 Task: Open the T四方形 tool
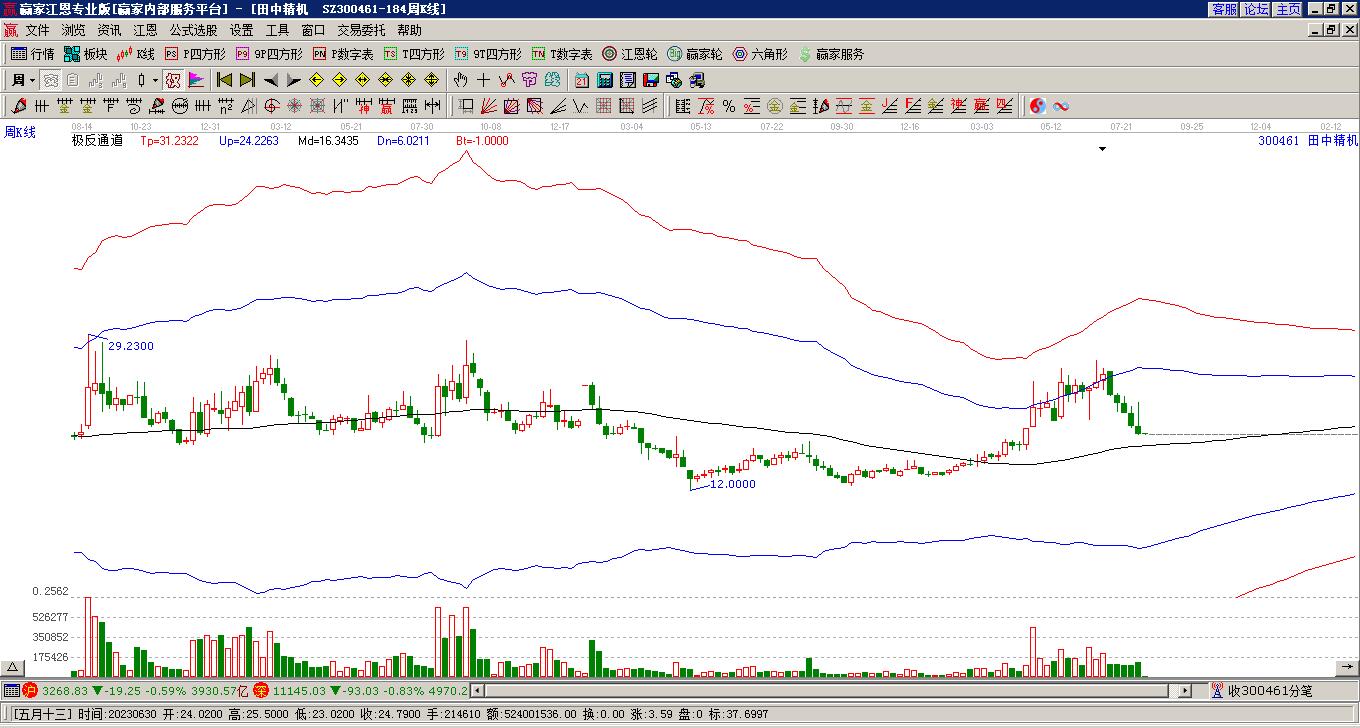click(x=414, y=54)
